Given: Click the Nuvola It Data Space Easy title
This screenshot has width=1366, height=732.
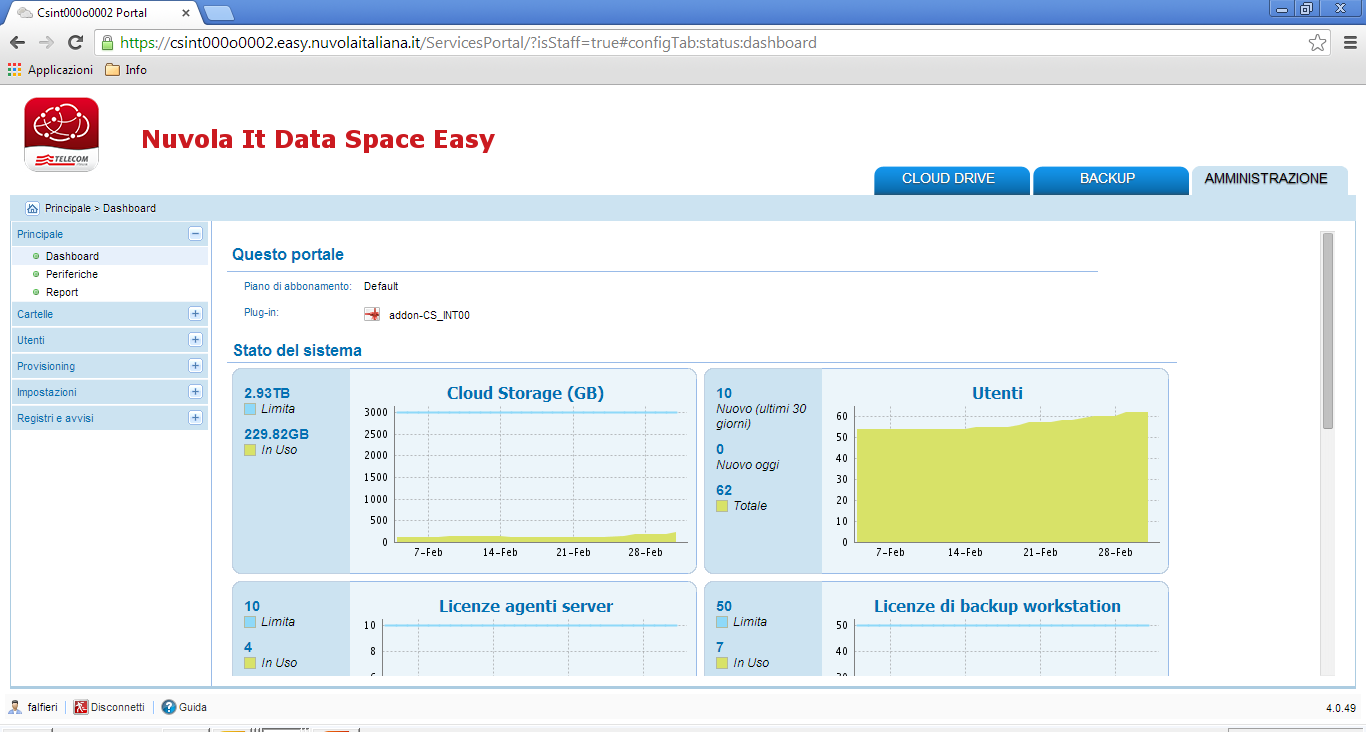Looking at the screenshot, I should click(318, 139).
